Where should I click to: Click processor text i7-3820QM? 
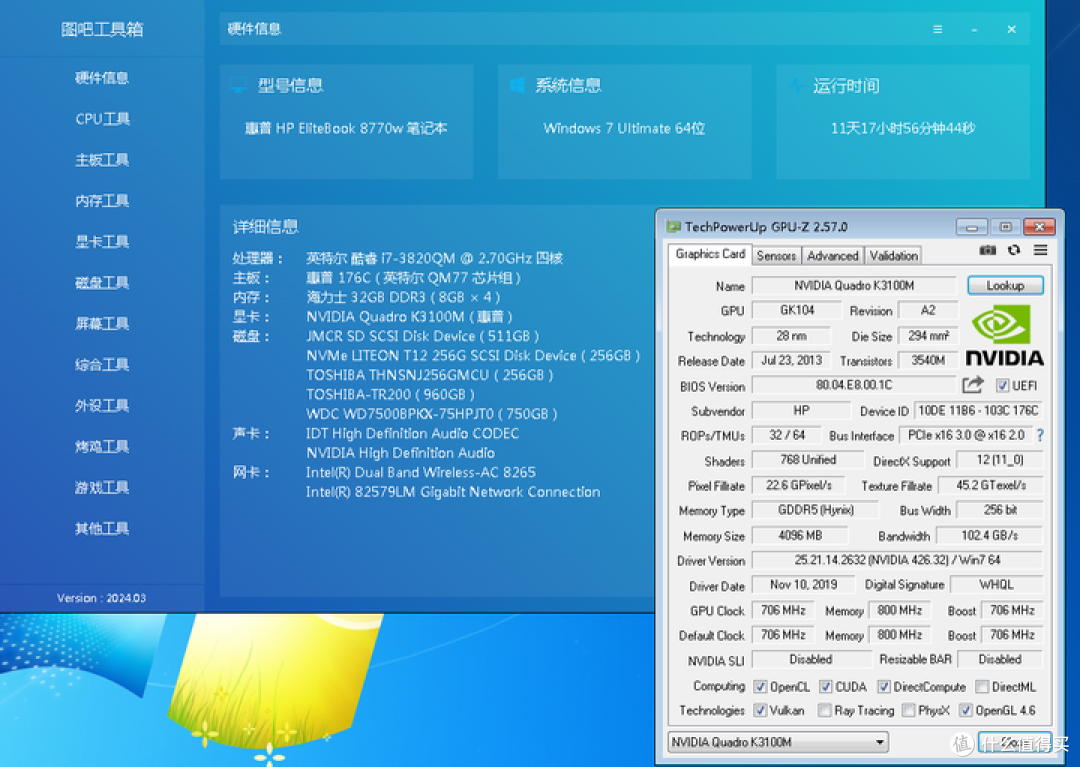coord(434,258)
